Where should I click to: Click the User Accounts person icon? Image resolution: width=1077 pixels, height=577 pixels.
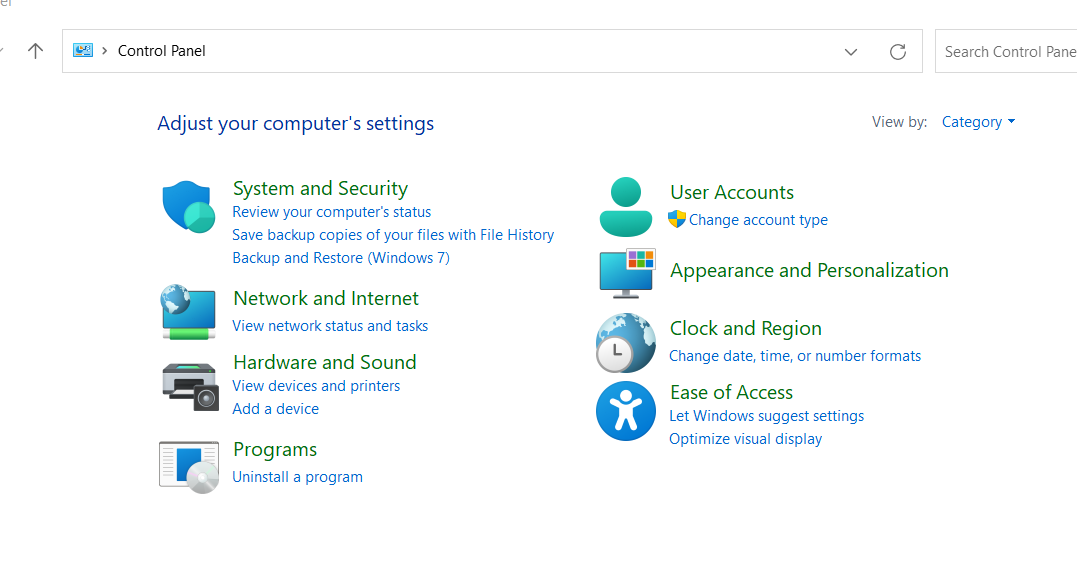click(625, 206)
